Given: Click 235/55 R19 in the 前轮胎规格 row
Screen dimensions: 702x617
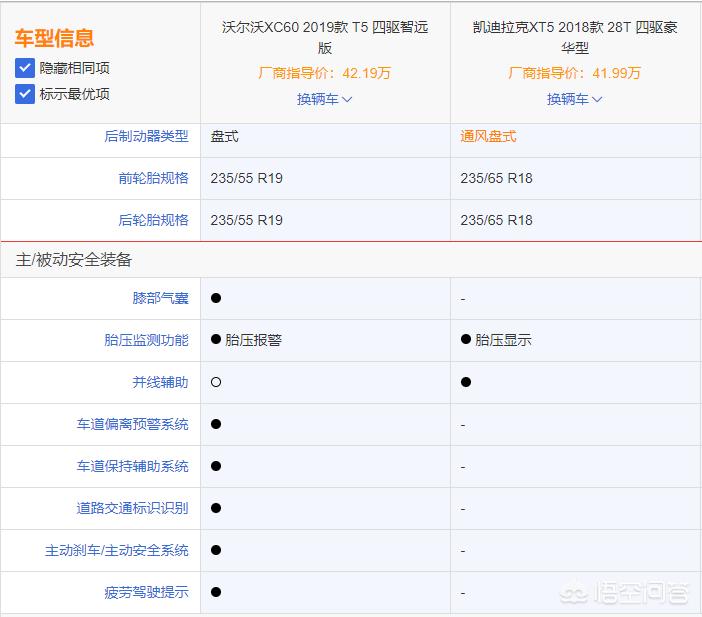Looking at the screenshot, I should [x=247, y=178].
